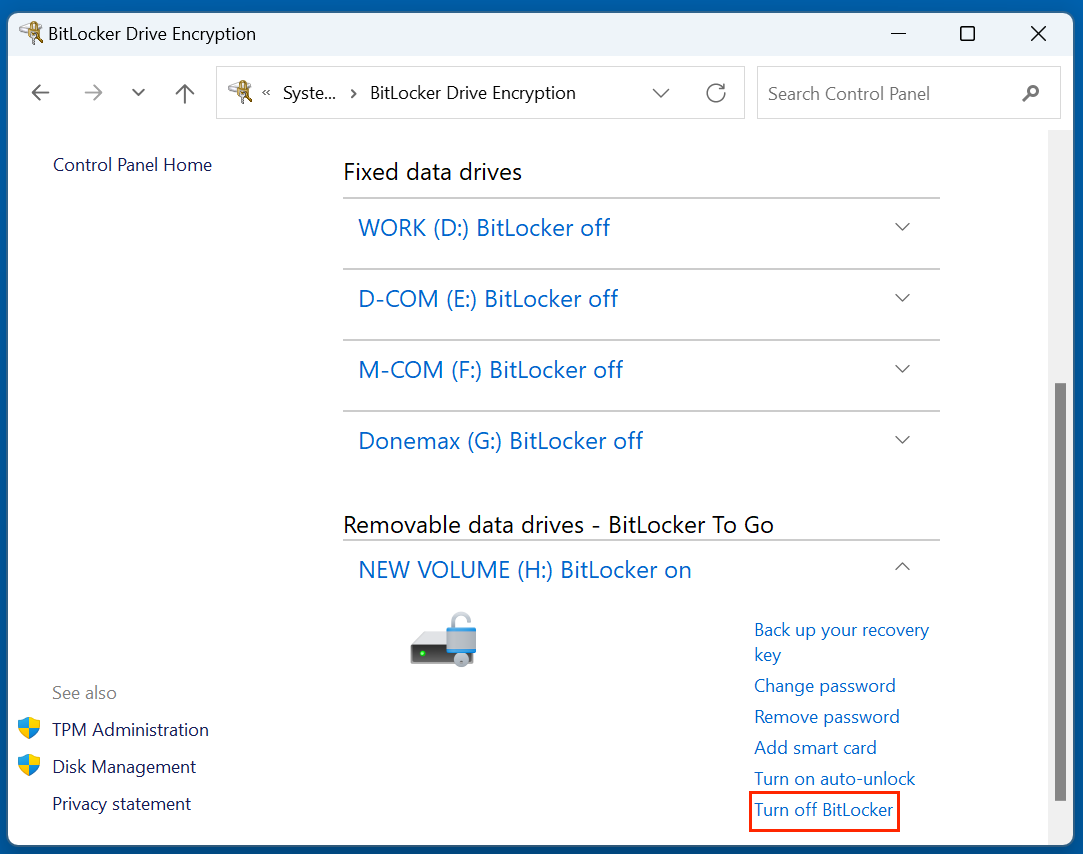Click the up one level arrow

(184, 92)
